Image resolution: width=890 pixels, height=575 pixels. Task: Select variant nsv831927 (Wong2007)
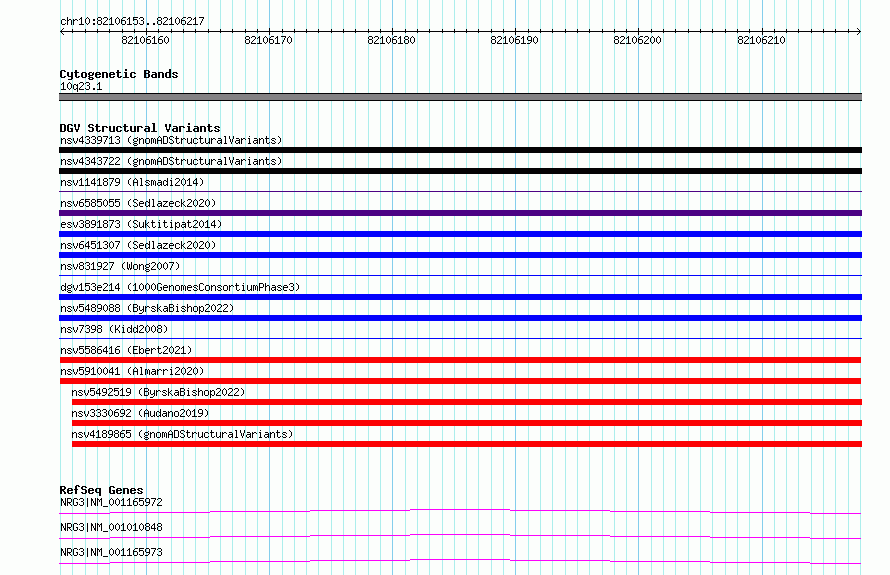[x=120, y=266]
